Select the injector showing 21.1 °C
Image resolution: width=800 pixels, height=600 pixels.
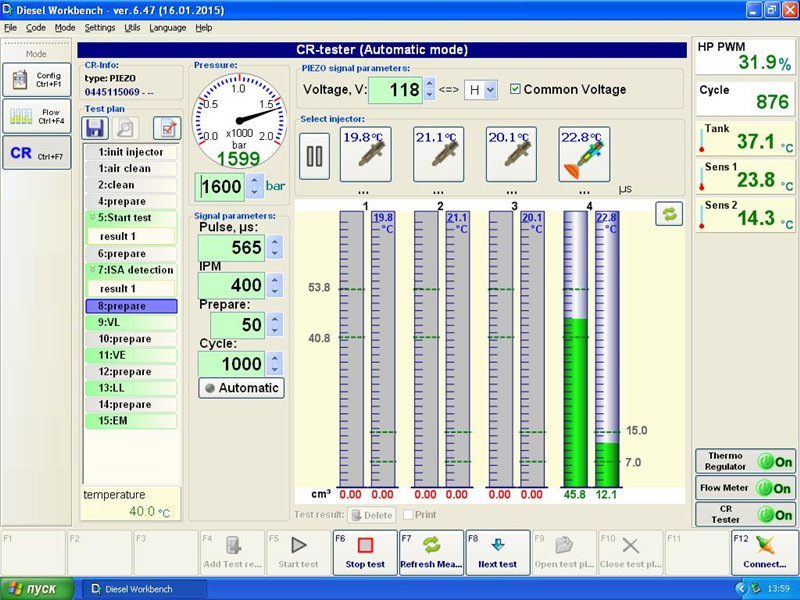click(x=438, y=154)
